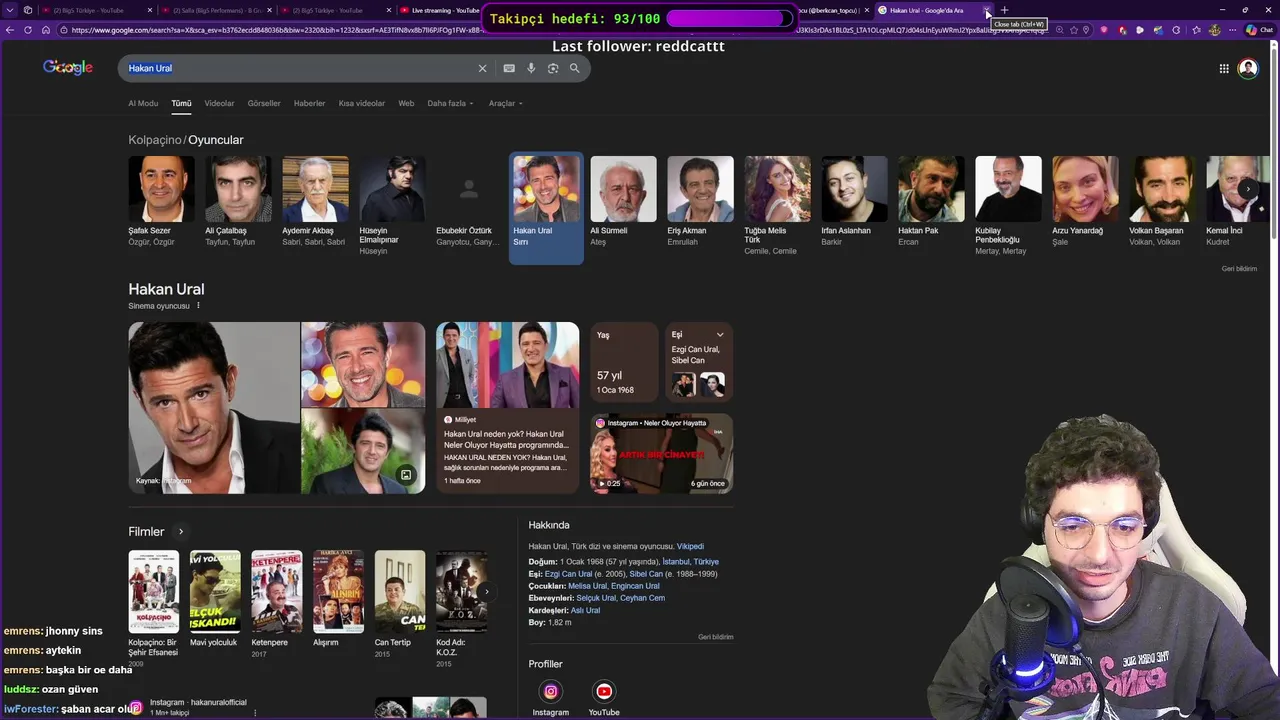Open the Ketenpere film poster
Screen dimensions: 1280x720
pyautogui.click(x=276, y=591)
